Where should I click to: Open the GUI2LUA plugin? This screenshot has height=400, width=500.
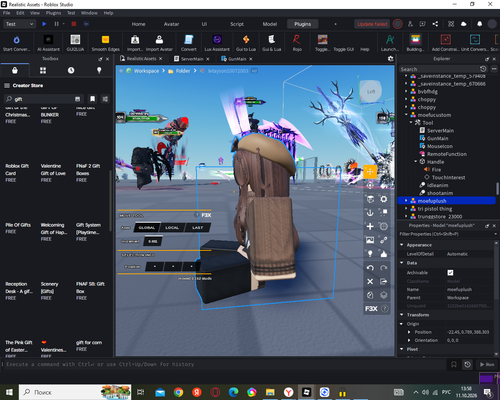75,43
